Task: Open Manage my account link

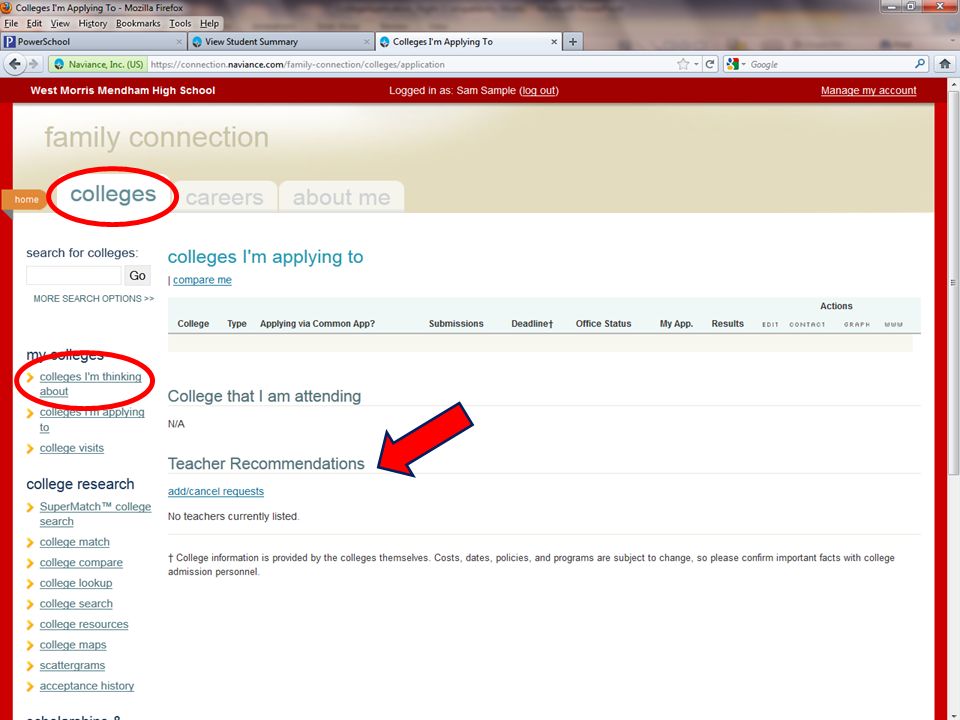Action: click(x=868, y=91)
